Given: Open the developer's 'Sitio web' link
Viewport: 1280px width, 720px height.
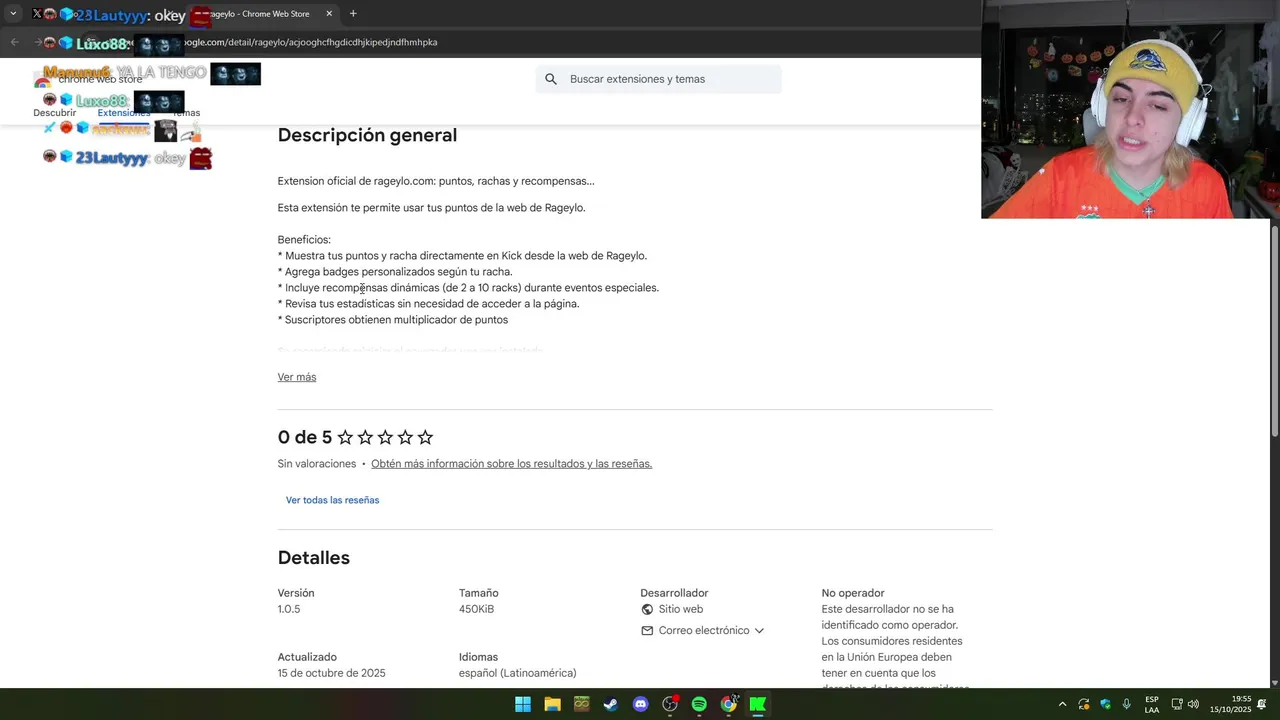Looking at the screenshot, I should (680, 609).
